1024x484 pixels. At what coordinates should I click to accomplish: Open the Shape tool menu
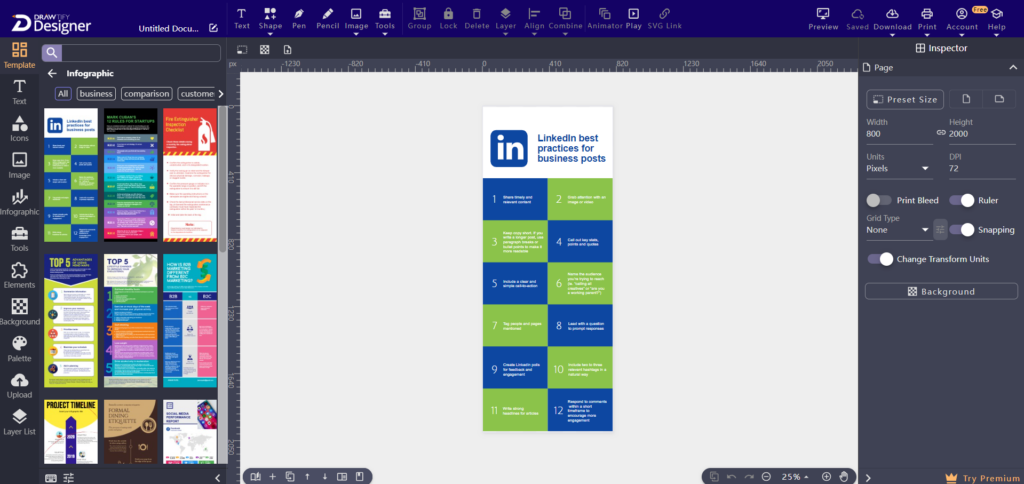click(270, 20)
